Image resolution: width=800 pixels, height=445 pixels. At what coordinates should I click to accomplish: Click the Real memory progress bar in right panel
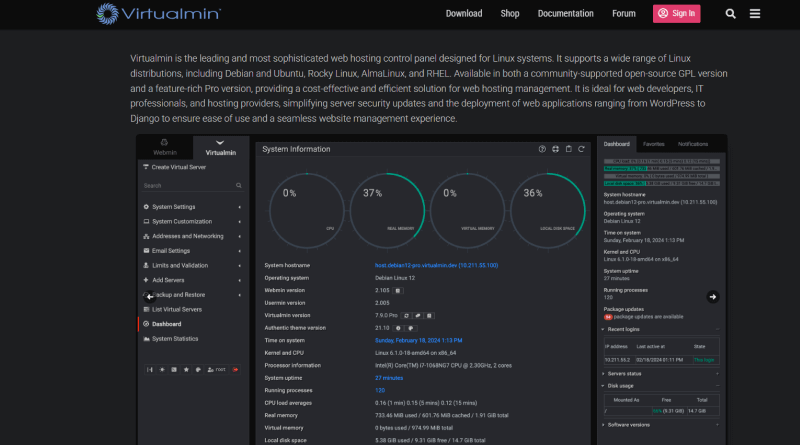tap(661, 169)
